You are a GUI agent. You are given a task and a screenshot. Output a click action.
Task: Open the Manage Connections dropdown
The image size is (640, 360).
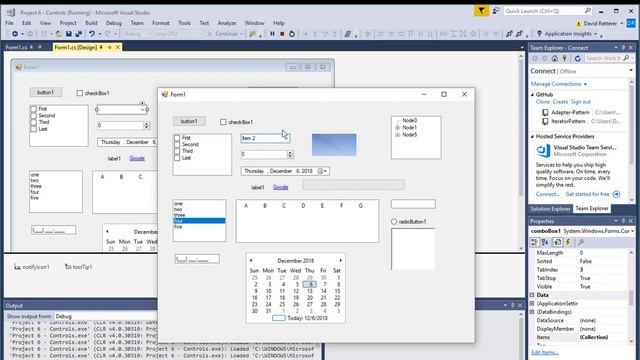pyautogui.click(x=585, y=84)
